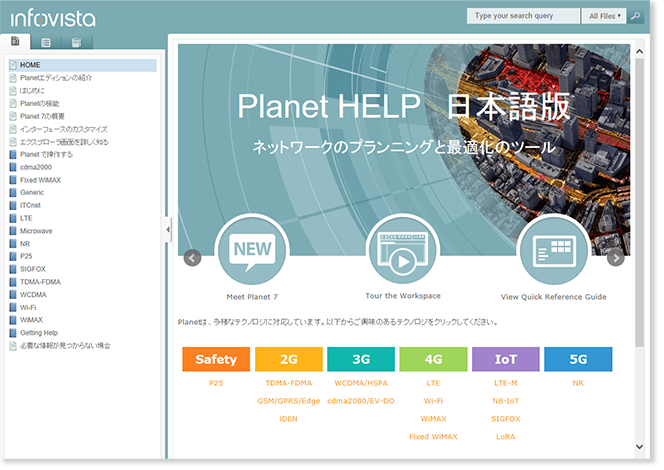664x470 pixels.
Task: Open the cdma2000/EV-DO link
Action: 361,401
